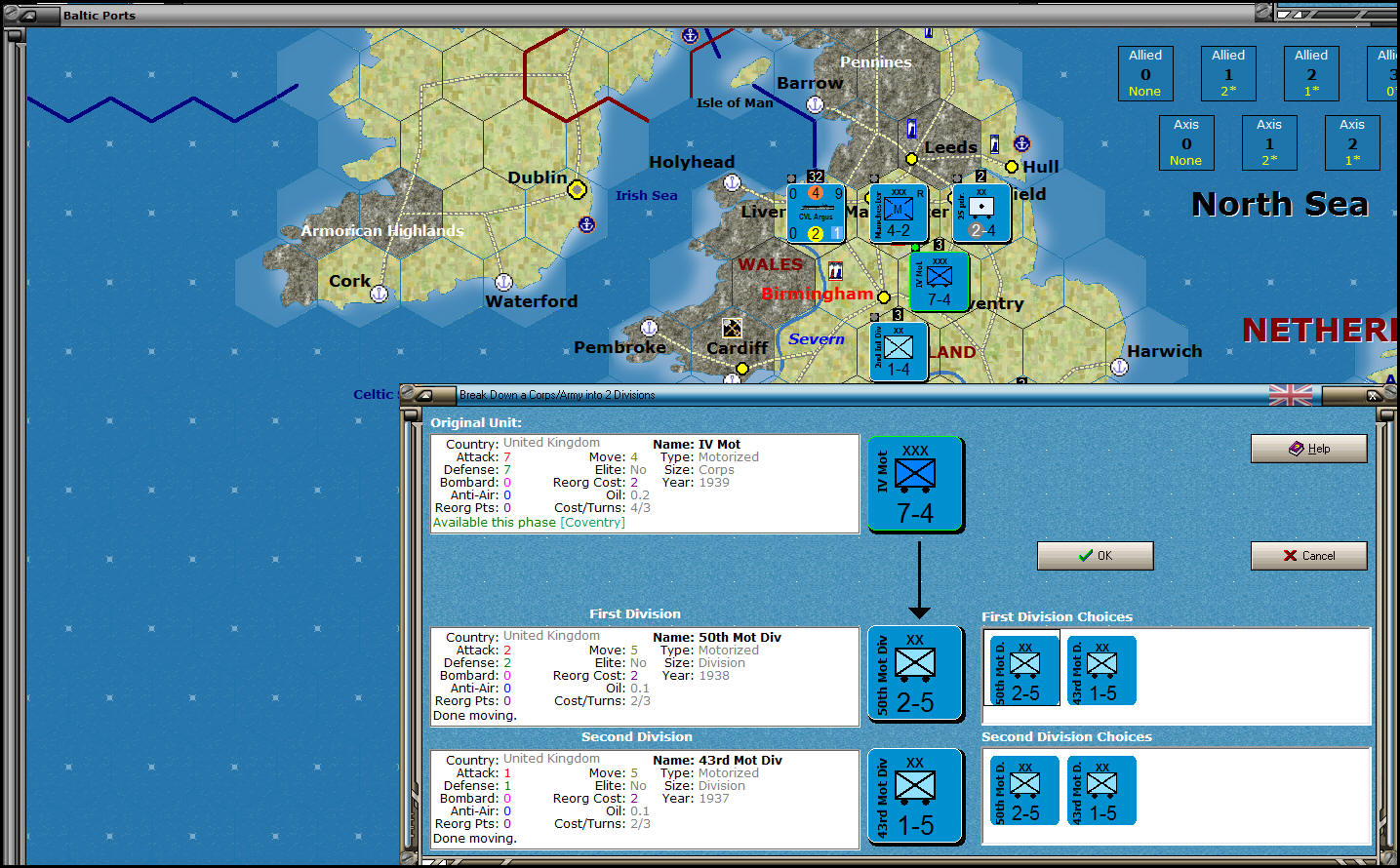Viewport: 1400px width, 868px height.
Task: Click 'Done moving.' under First Division
Action: [475, 716]
